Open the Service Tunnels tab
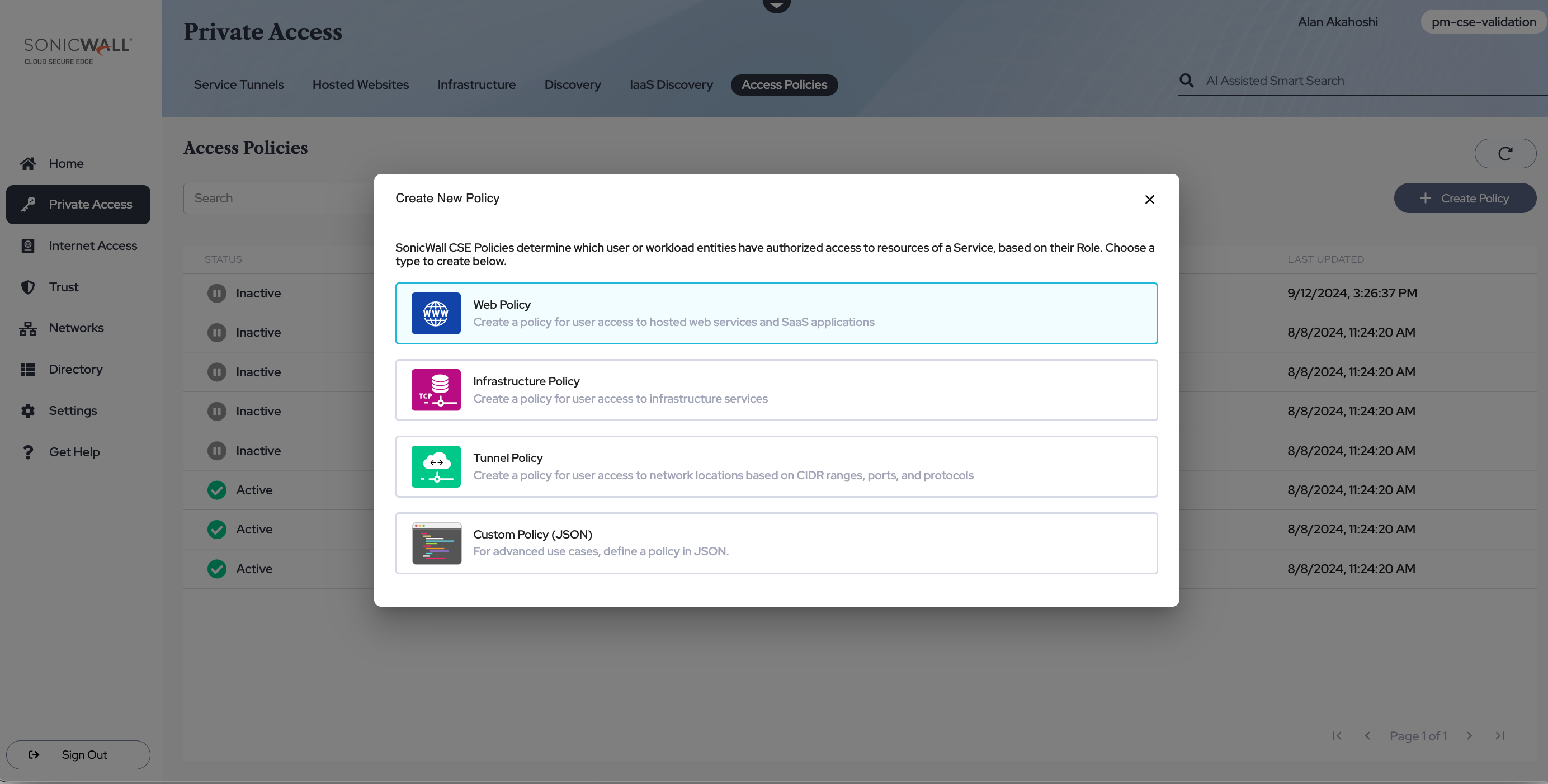The height and width of the screenshot is (784, 1548). [239, 84]
